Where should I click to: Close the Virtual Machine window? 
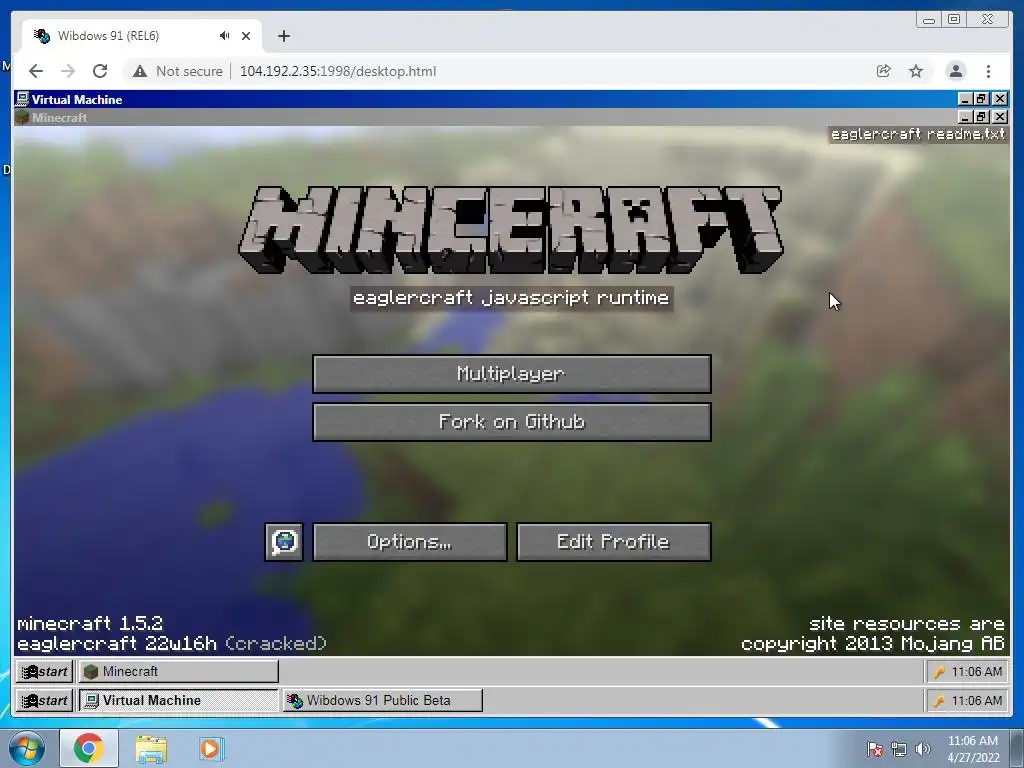(x=1000, y=99)
